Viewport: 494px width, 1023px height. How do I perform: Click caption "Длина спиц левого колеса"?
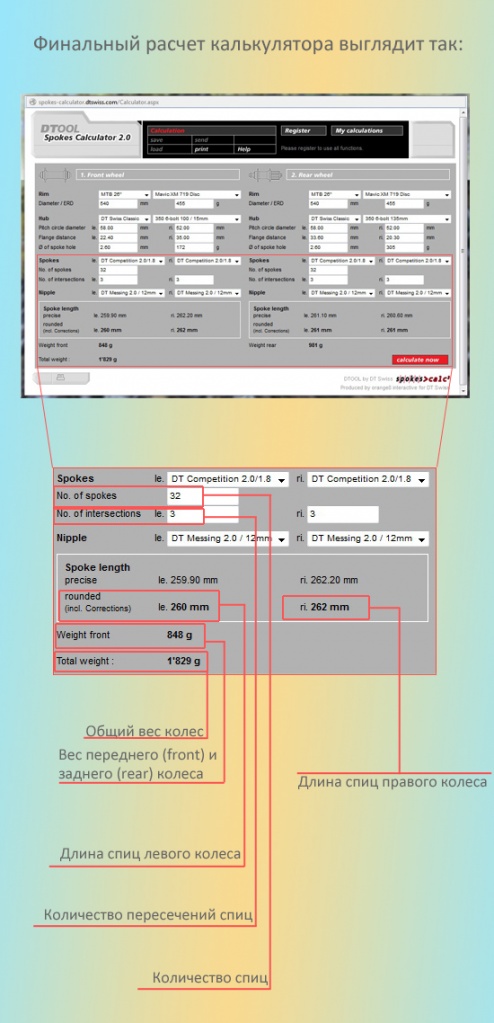coord(150,853)
